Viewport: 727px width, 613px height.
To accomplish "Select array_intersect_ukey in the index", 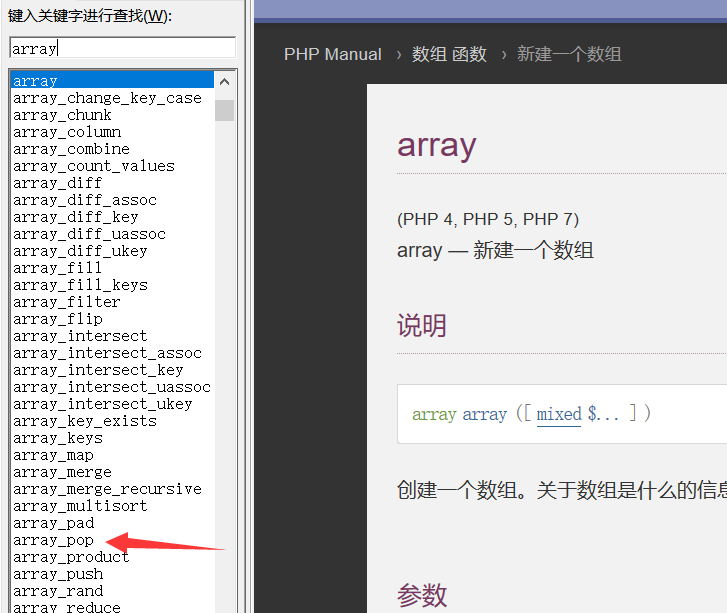I will tap(103, 404).
